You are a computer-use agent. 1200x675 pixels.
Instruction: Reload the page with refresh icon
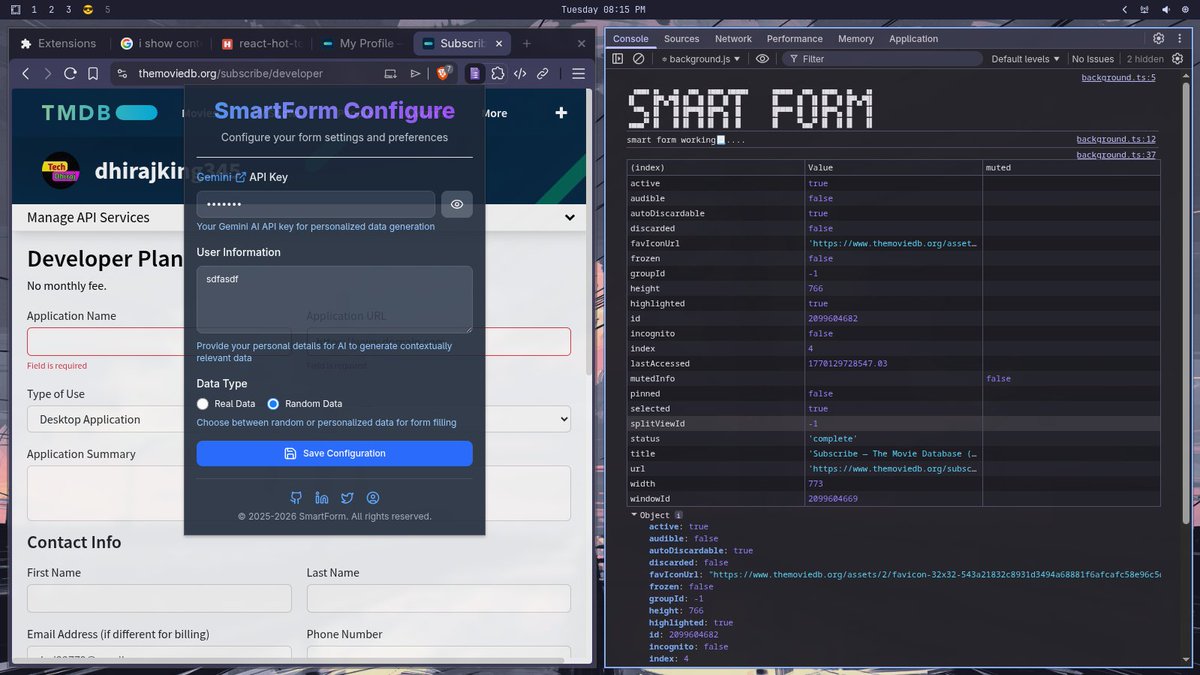pos(70,73)
